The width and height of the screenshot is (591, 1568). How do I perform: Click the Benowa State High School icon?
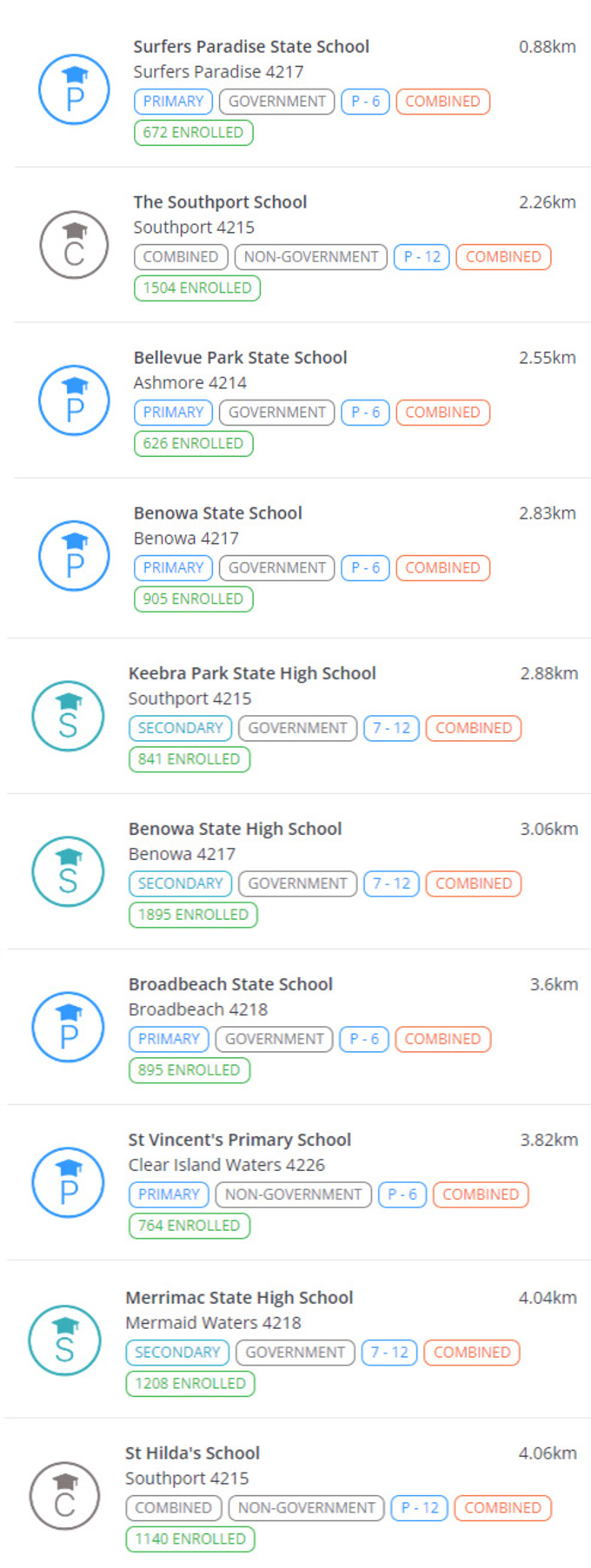[x=68, y=871]
